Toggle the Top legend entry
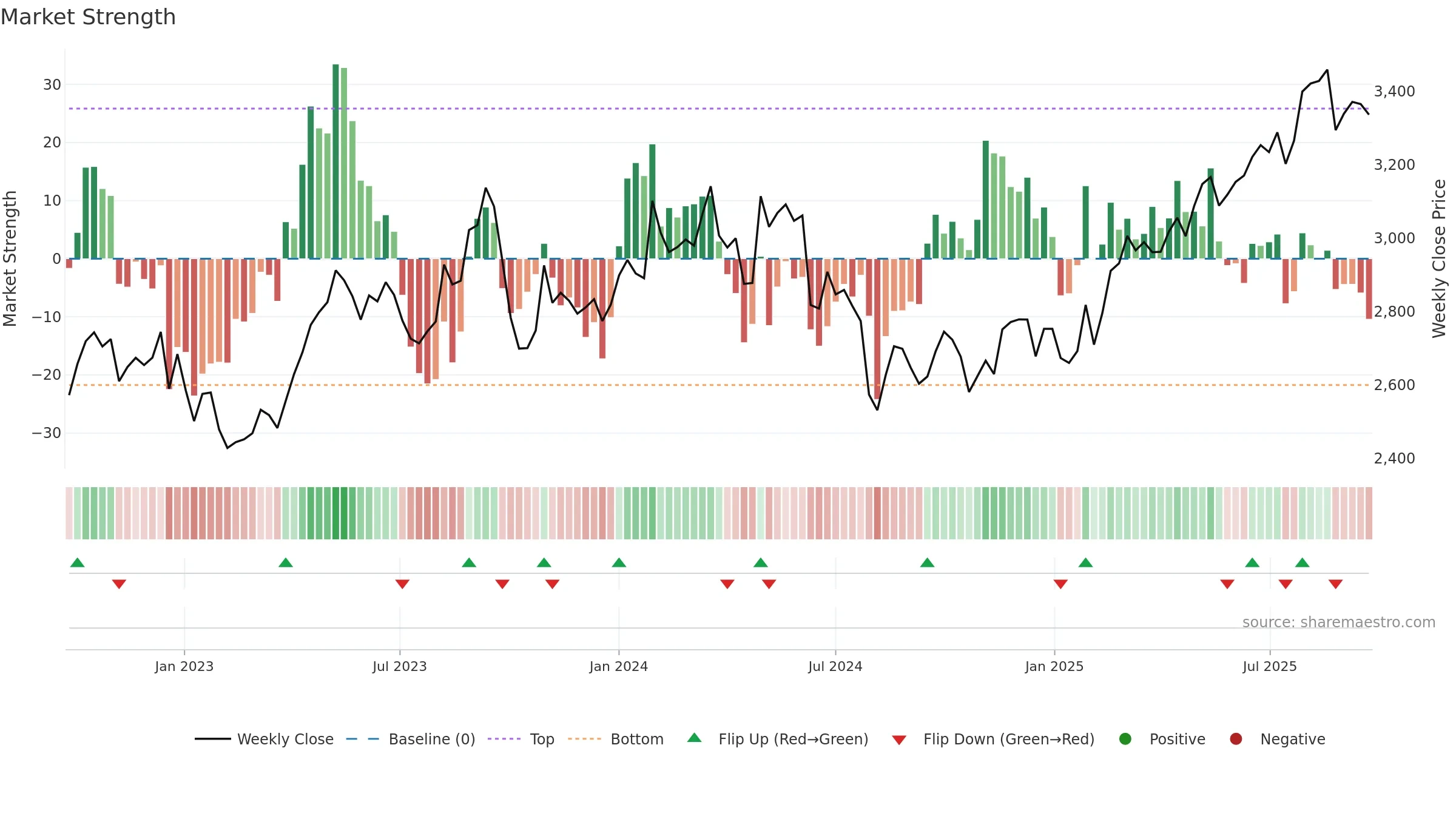The height and width of the screenshot is (819, 1456). pos(521,739)
